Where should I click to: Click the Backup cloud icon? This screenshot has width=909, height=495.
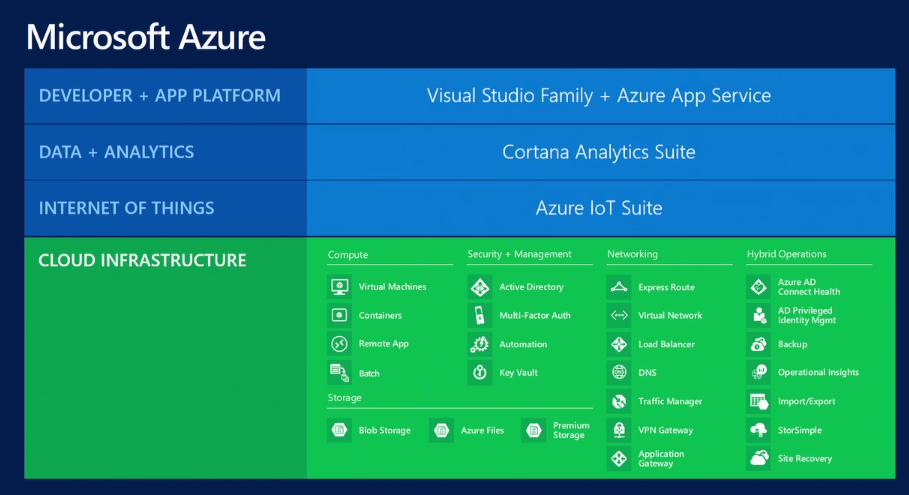759,344
